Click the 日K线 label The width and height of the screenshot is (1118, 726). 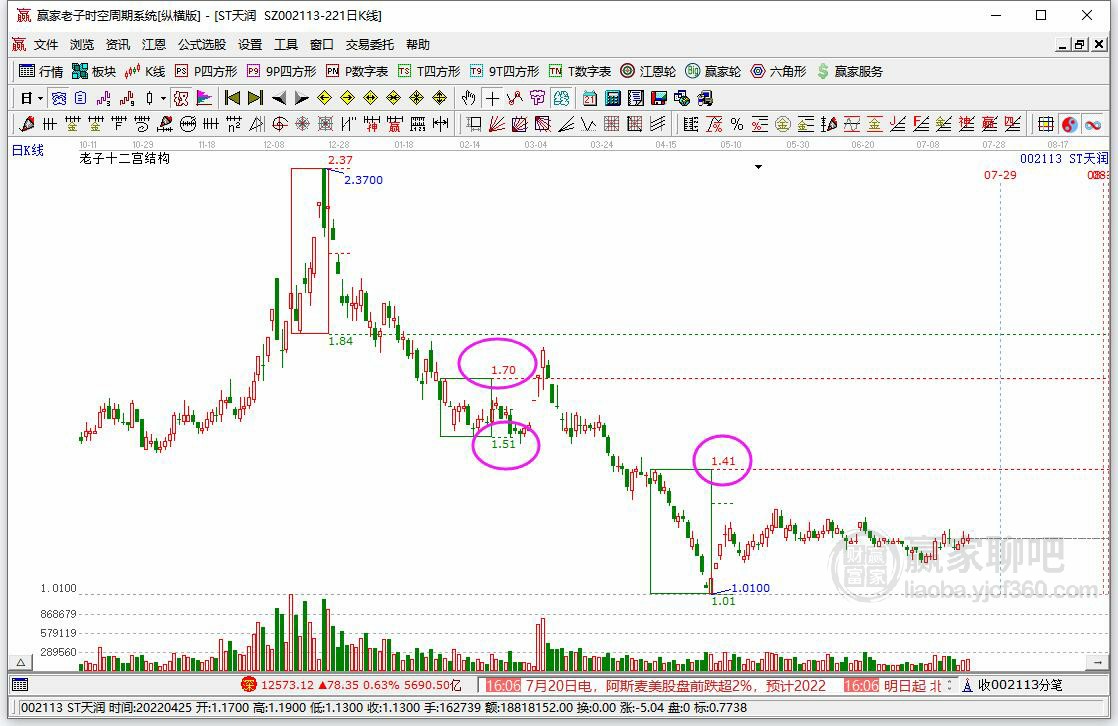[28, 150]
